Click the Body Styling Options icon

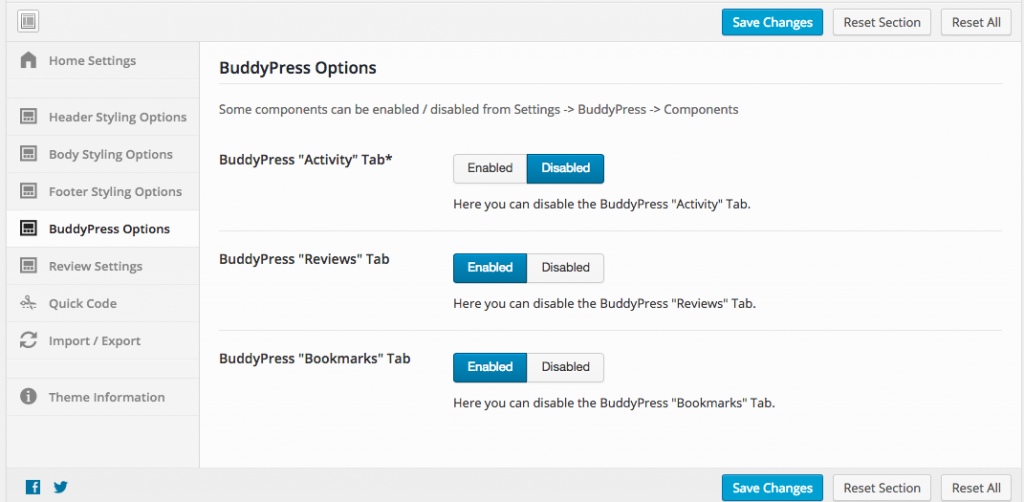pyautogui.click(x=28, y=154)
